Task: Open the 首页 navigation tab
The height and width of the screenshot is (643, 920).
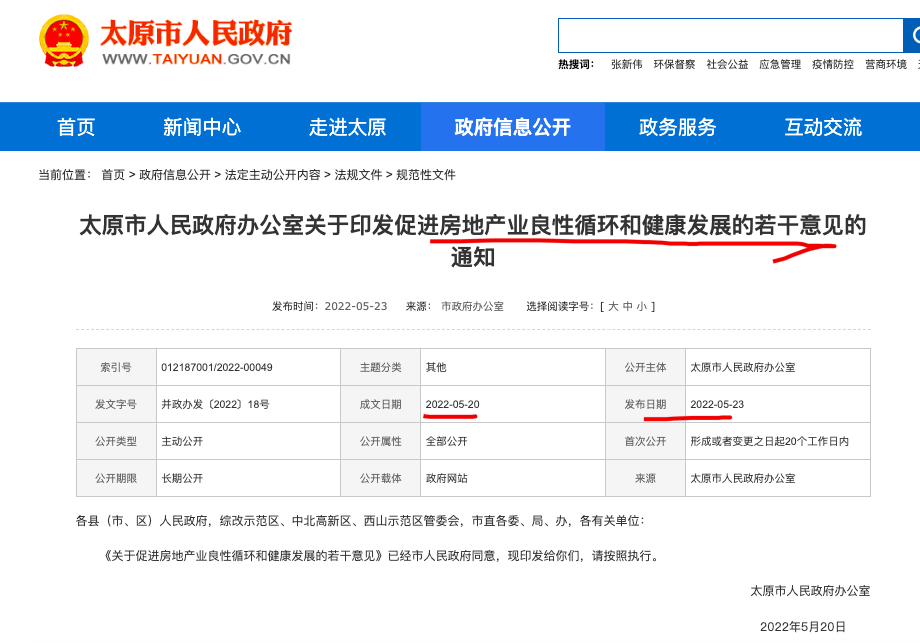Action: tap(76, 127)
